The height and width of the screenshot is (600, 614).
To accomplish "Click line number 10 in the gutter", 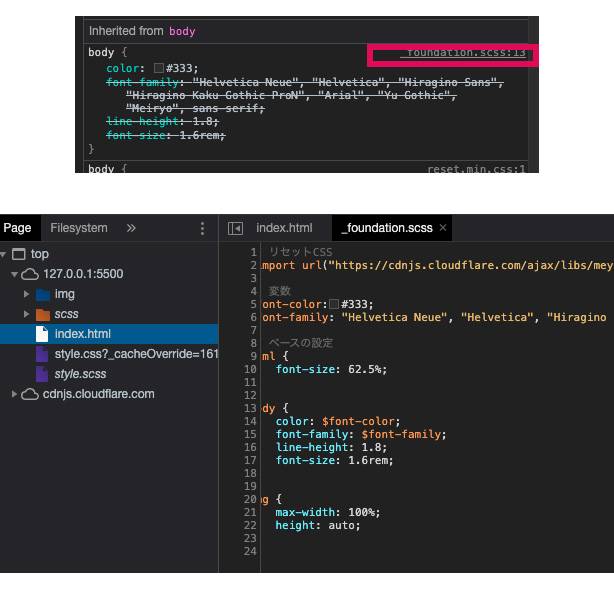I will coord(250,369).
